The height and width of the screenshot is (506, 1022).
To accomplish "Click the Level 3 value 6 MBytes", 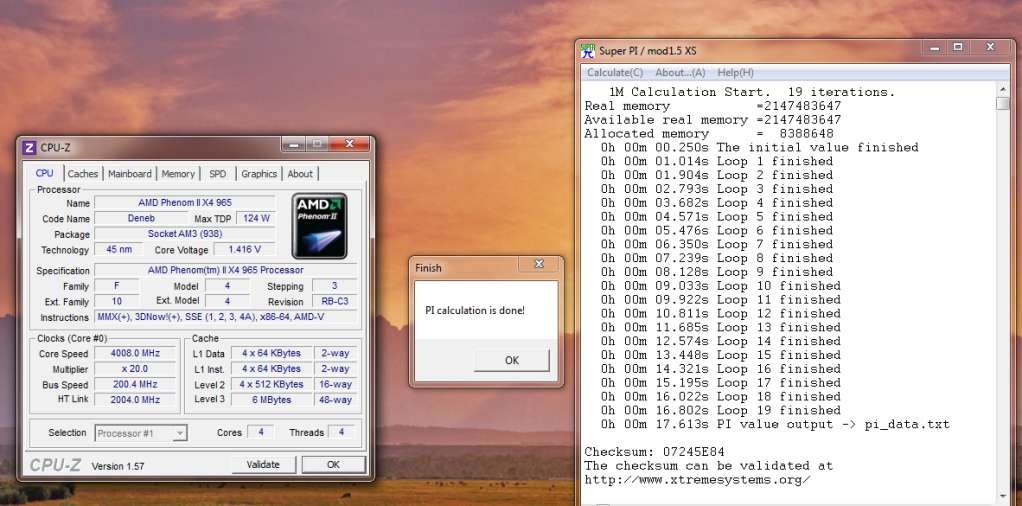I will tap(270, 400).
